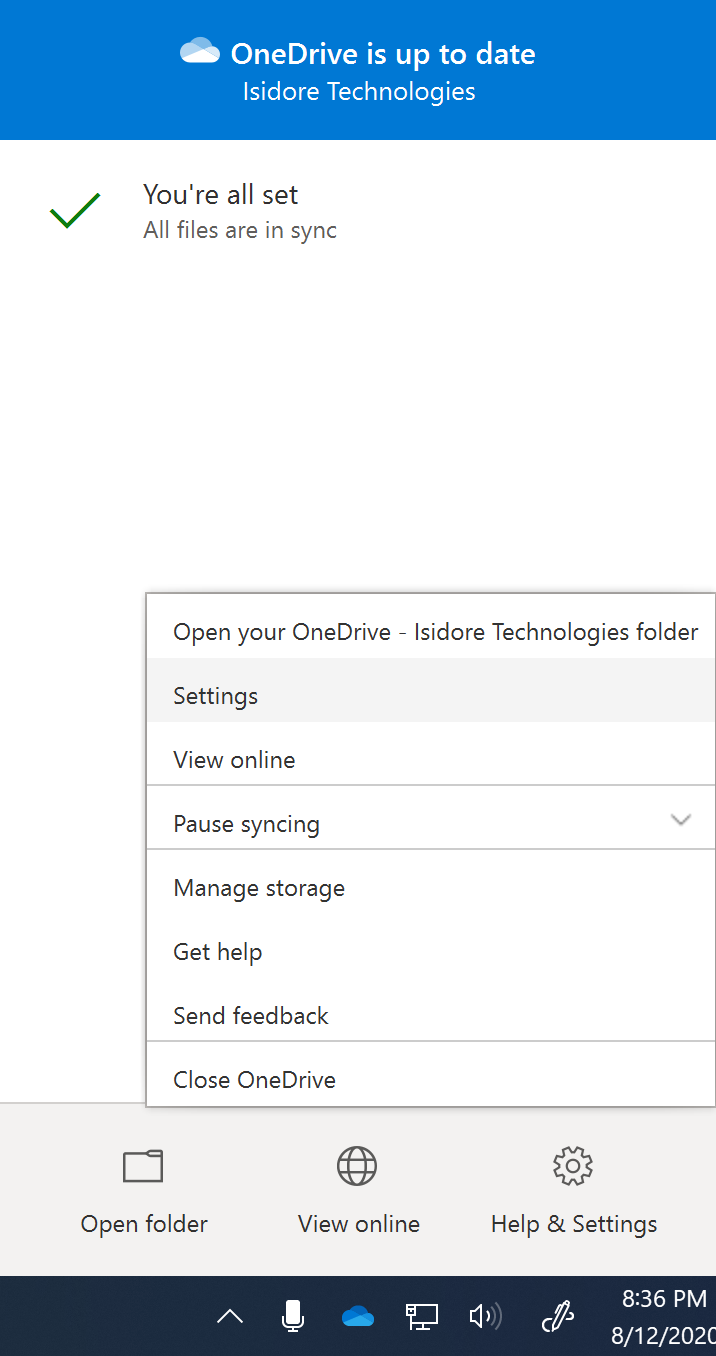The image size is (716, 1356).
Task: Click the View online globe icon
Action: [x=357, y=1166]
